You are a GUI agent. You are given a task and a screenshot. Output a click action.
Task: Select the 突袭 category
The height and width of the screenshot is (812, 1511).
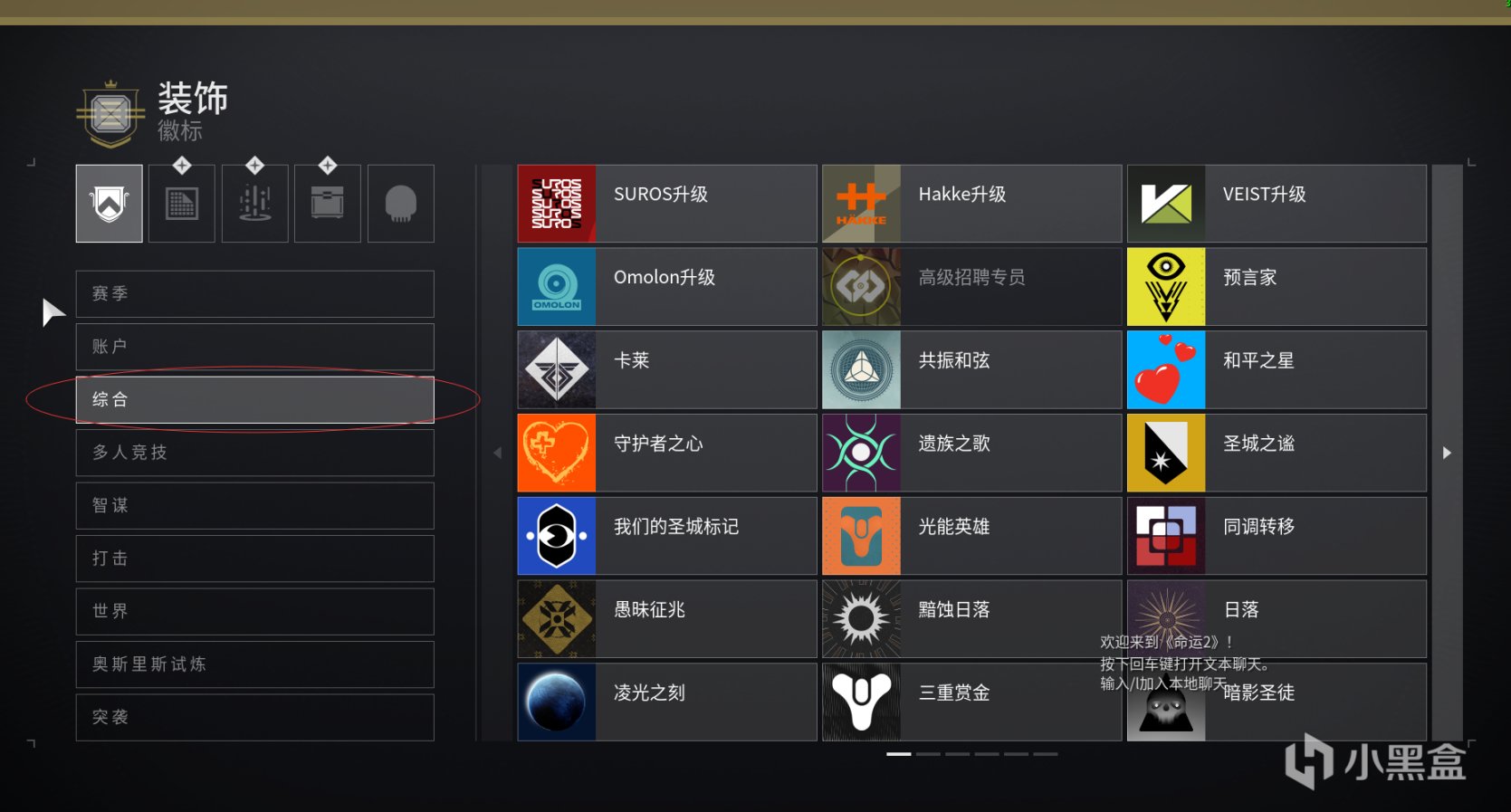click(254, 717)
